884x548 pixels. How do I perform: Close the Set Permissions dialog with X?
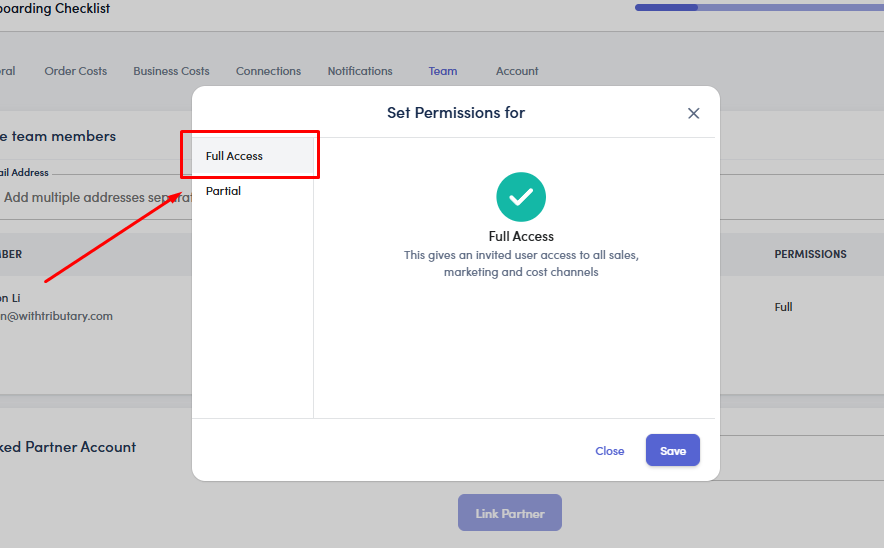pos(693,113)
